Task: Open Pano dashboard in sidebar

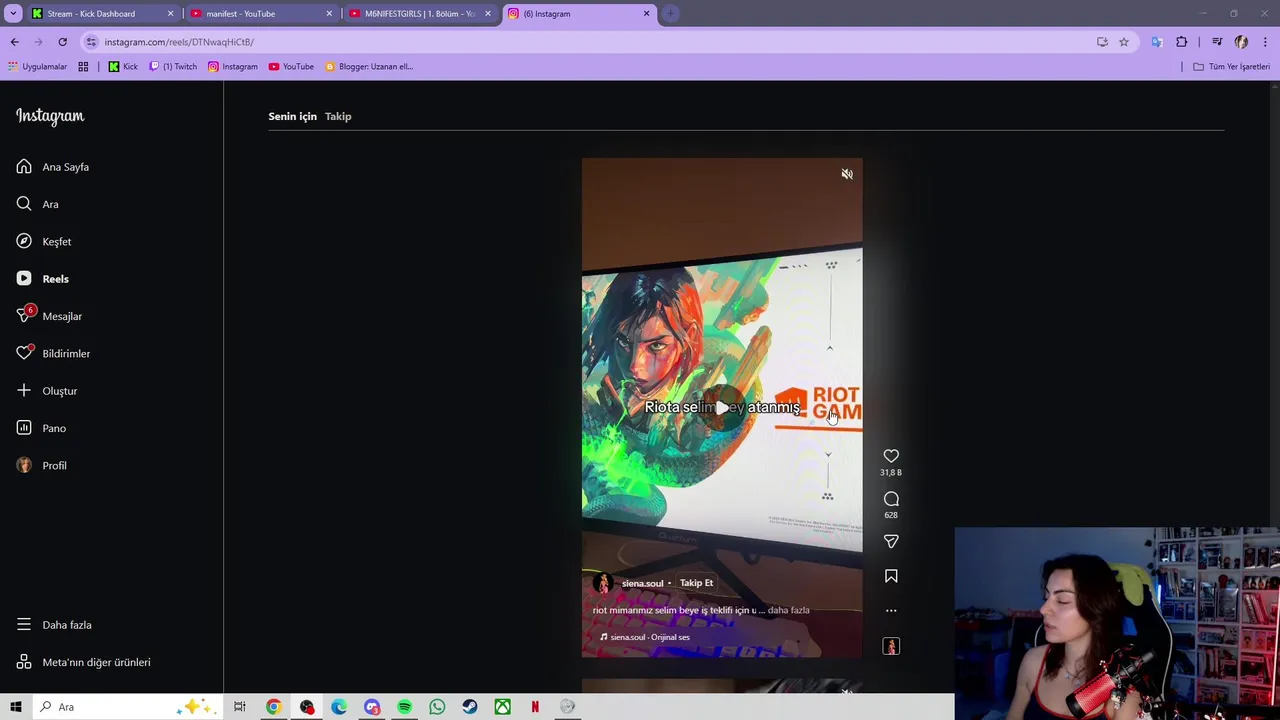Action: coord(41,428)
